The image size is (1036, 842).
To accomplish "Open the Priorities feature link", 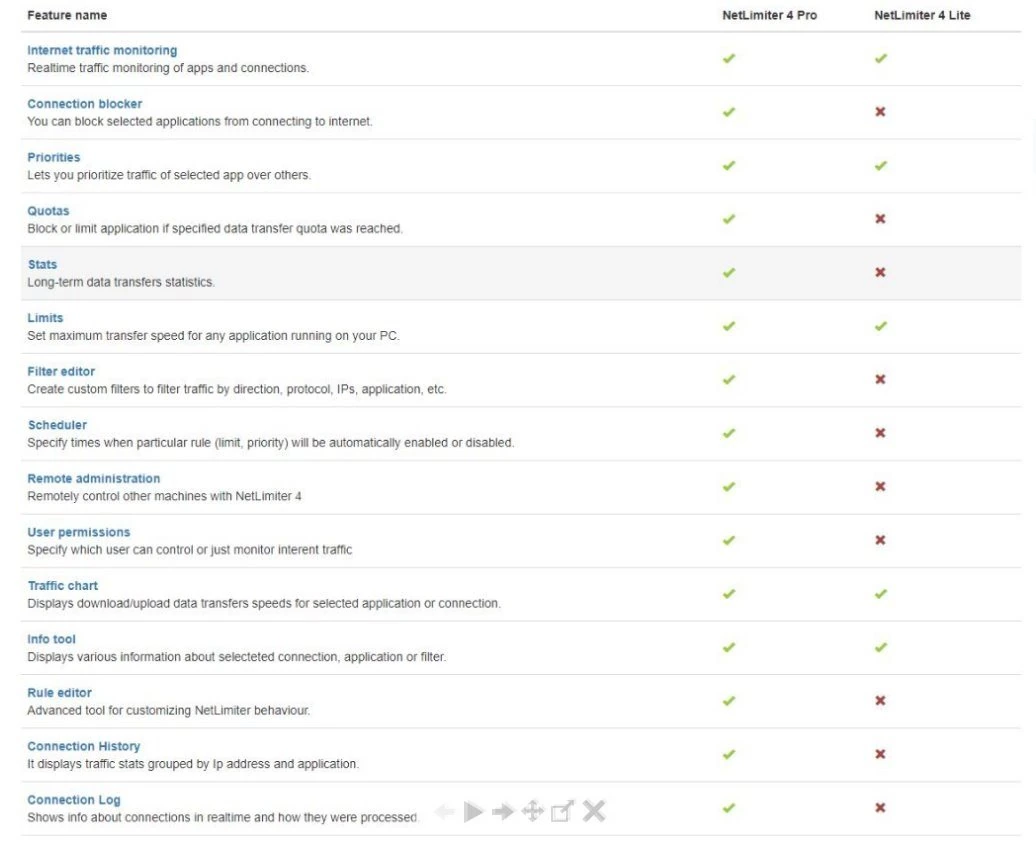I will click(x=54, y=157).
